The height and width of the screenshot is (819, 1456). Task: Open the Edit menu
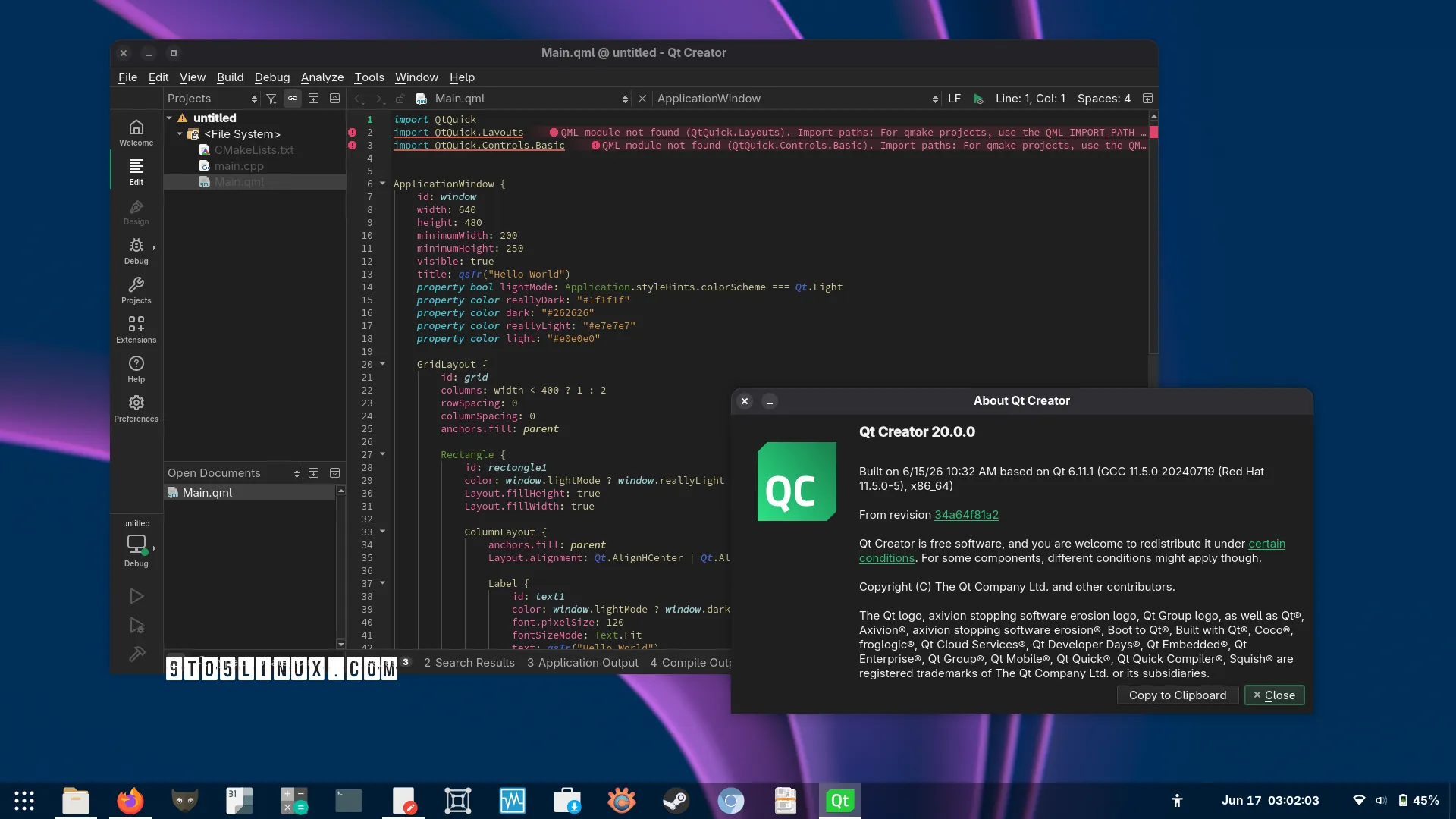[158, 77]
